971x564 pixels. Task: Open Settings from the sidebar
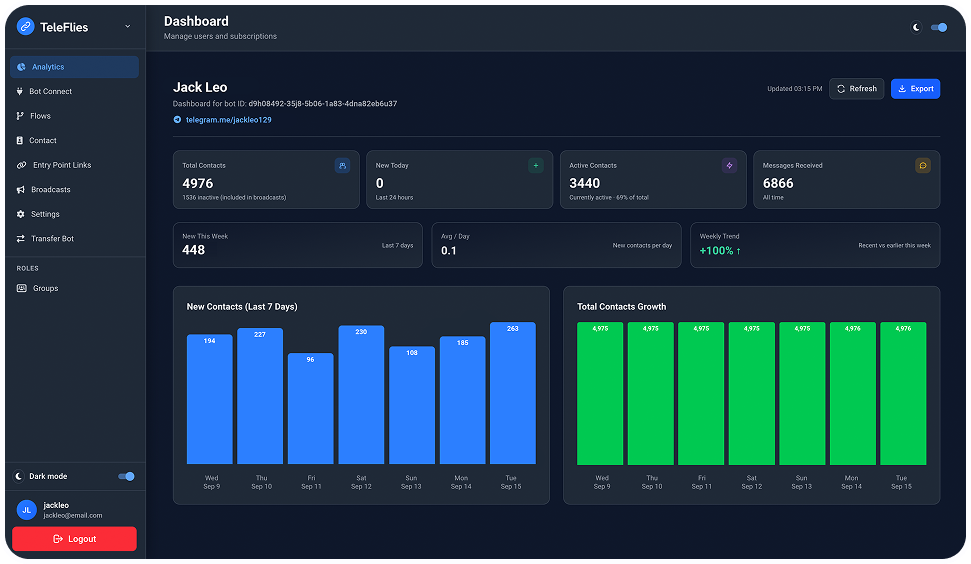74,214
